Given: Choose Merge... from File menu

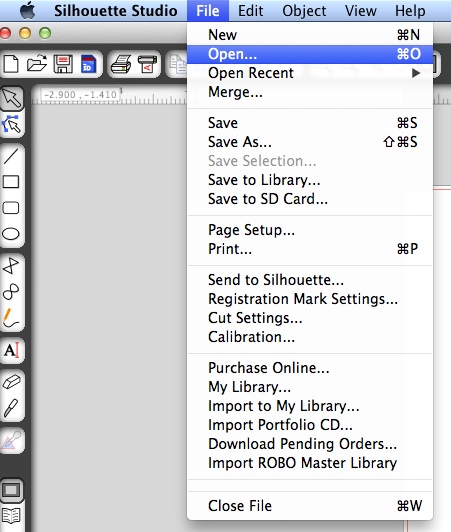Looking at the screenshot, I should pyautogui.click(x=310, y=92).
